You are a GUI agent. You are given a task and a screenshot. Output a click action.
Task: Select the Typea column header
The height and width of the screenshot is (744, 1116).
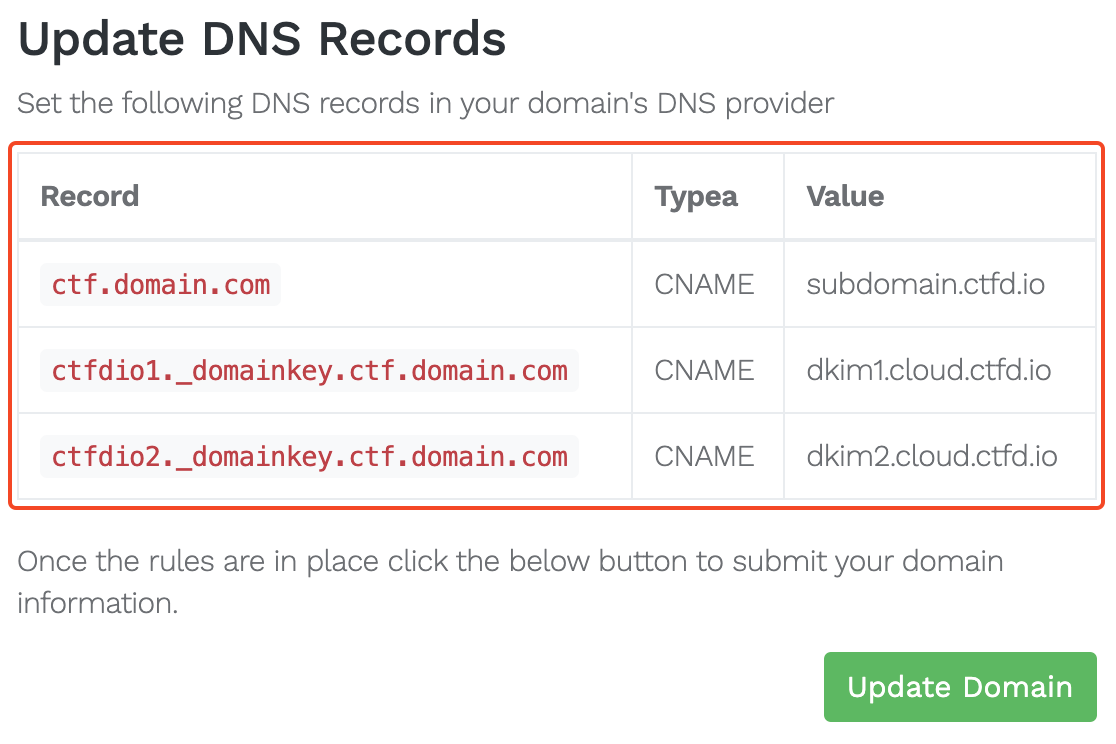[x=696, y=196]
